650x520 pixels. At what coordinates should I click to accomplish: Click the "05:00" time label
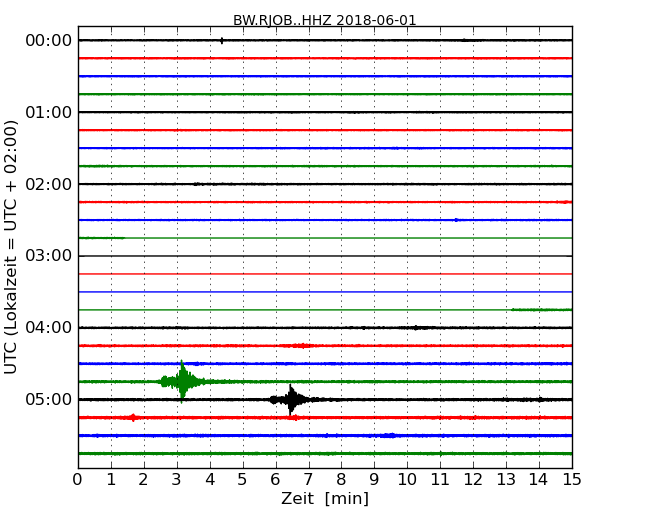49,399
